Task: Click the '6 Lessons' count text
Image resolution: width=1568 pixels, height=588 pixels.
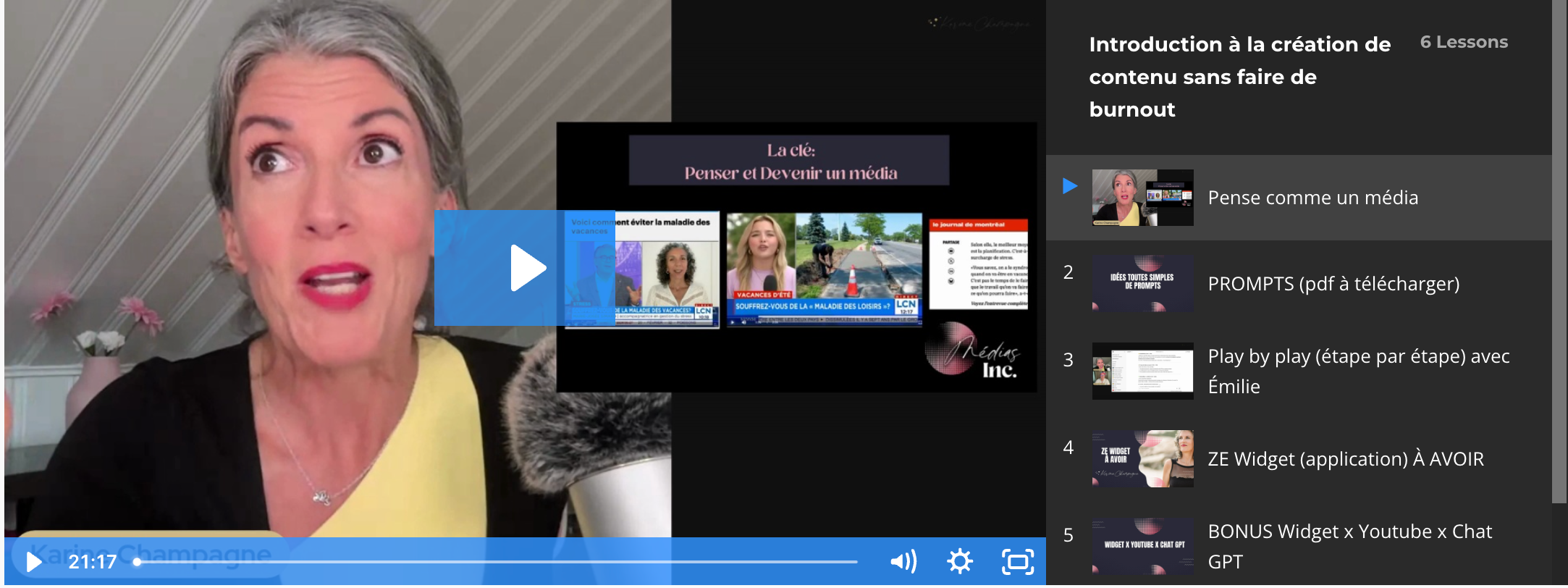Action: point(1464,42)
